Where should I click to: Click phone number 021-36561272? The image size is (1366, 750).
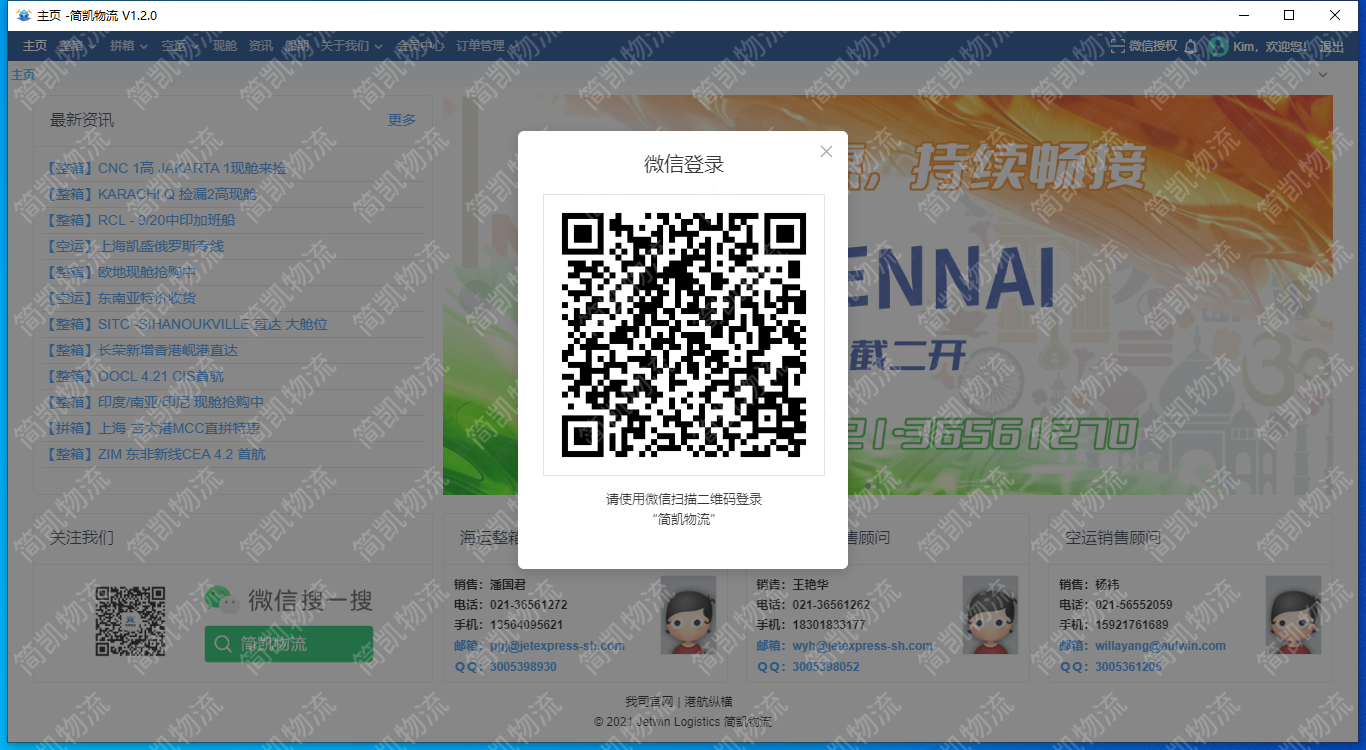pos(529,605)
